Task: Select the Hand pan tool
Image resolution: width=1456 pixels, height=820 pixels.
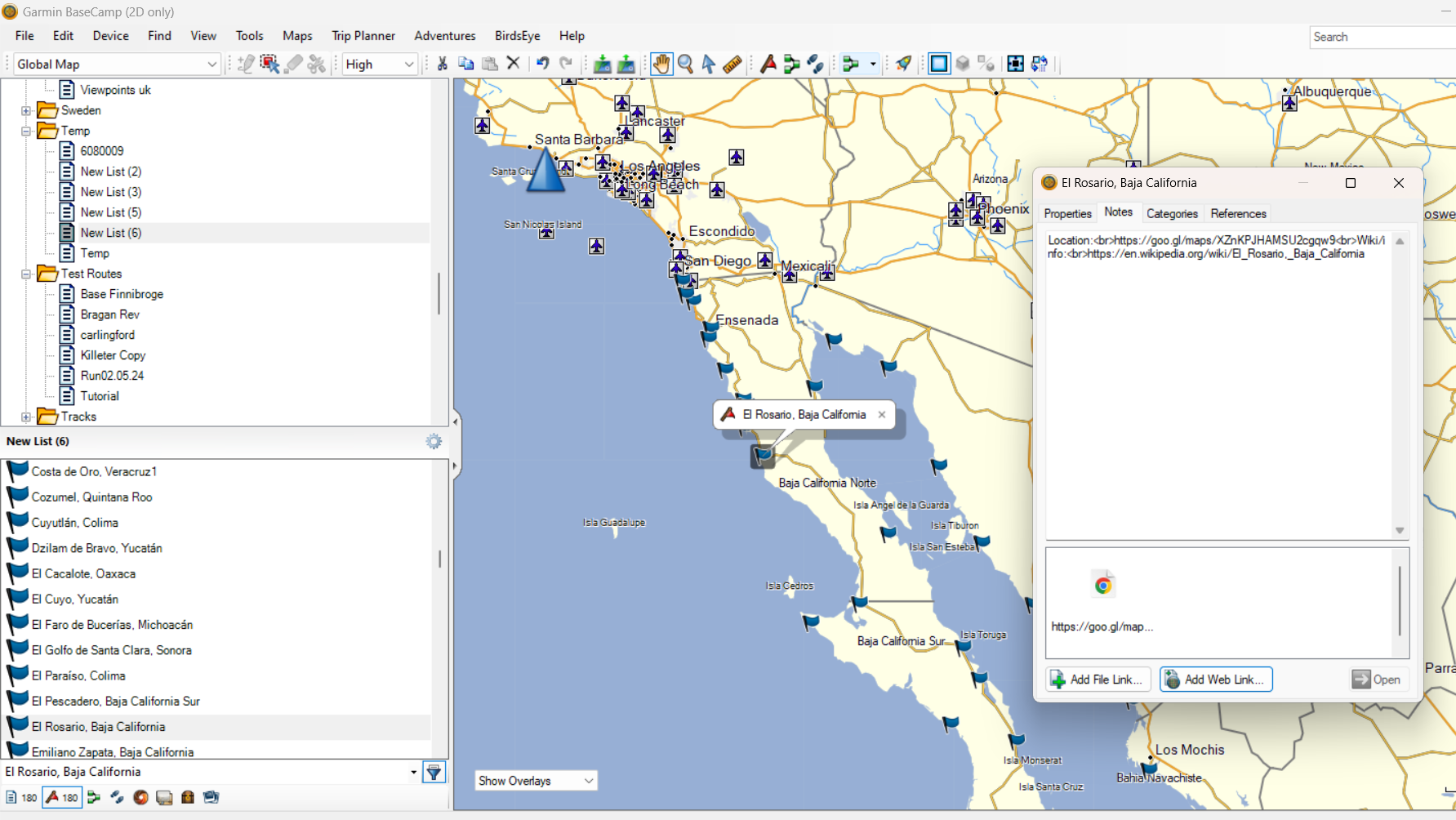Action: pos(661,64)
